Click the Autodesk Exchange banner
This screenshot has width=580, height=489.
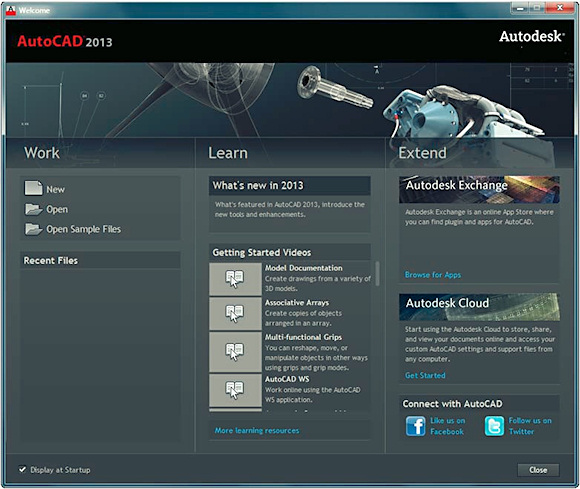pos(479,189)
